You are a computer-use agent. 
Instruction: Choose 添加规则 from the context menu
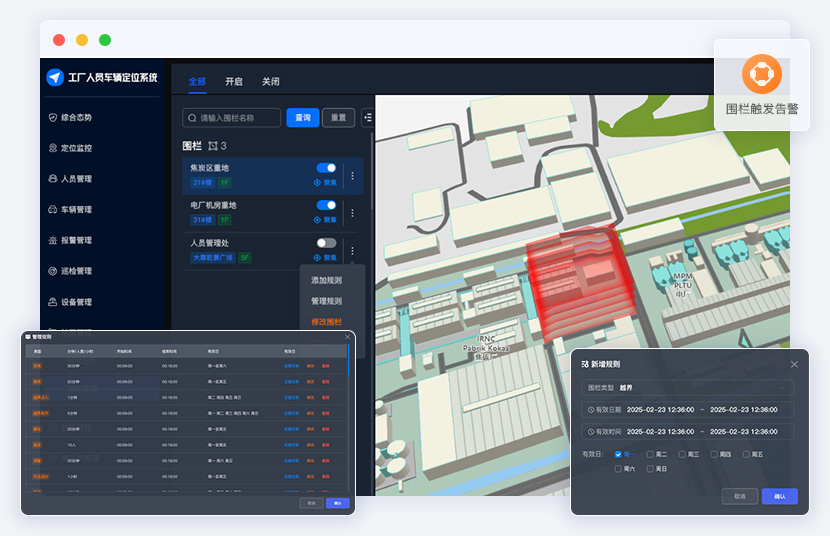(326, 280)
